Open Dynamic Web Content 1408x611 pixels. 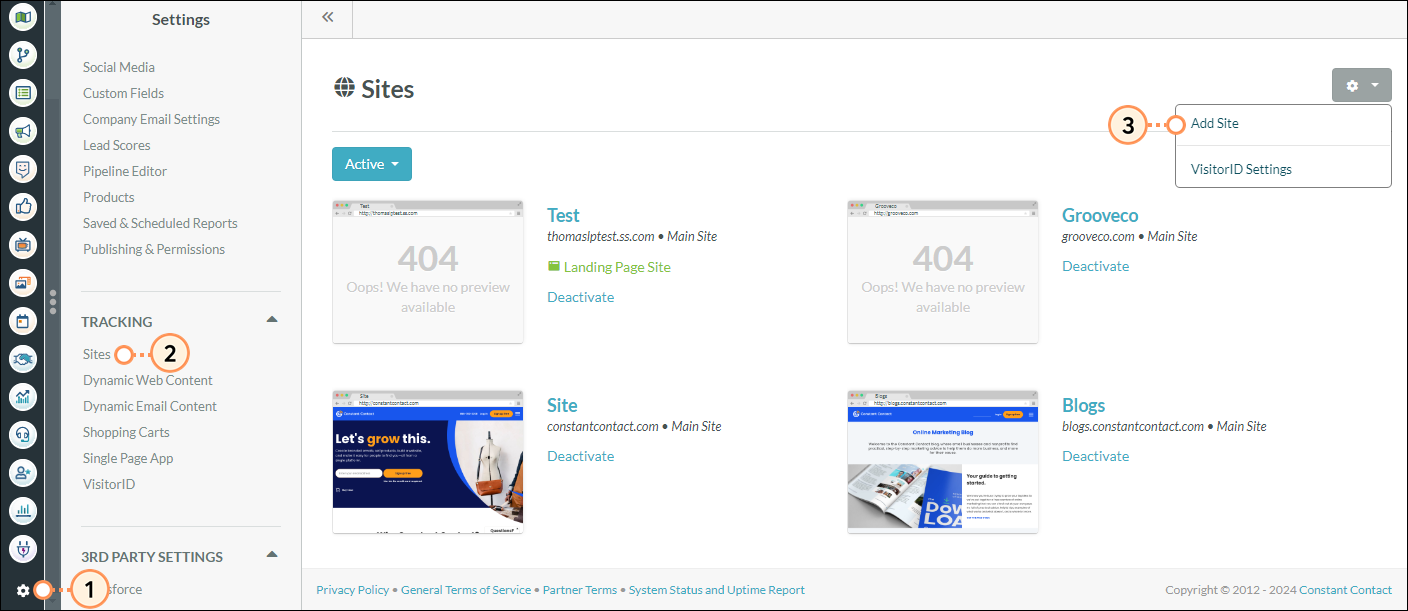tap(148, 380)
